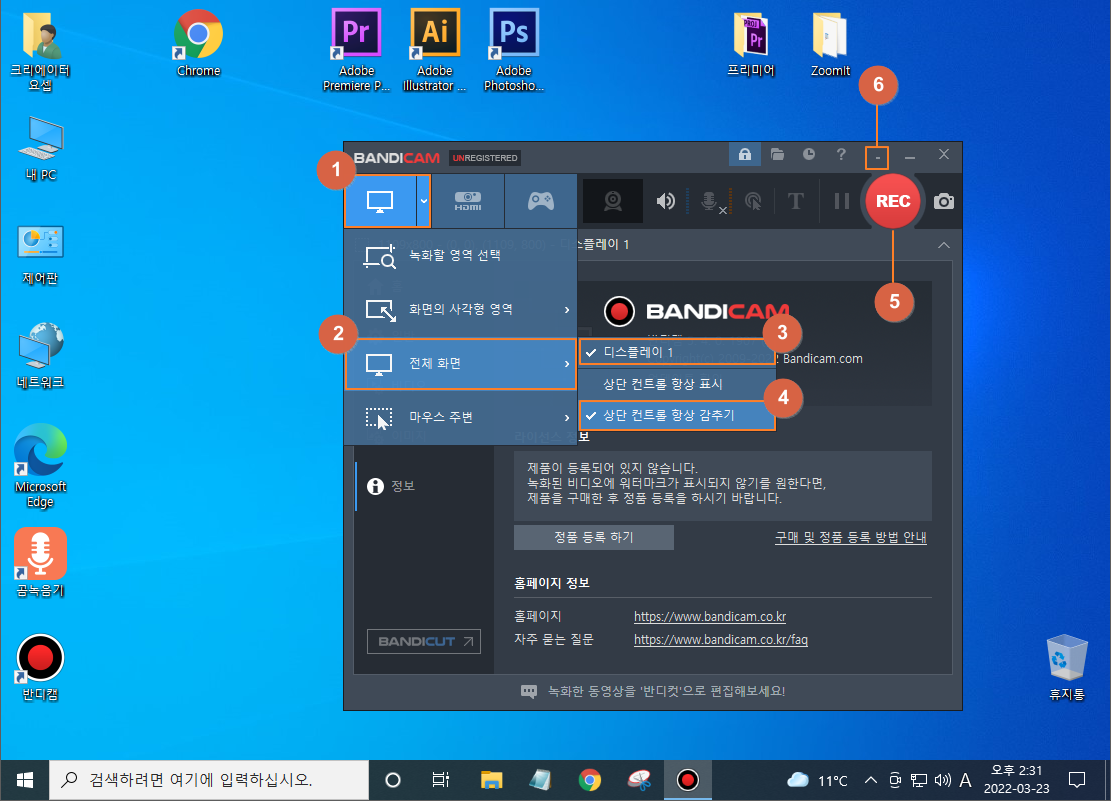Viewport: 1111px width, 802px height.
Task: Open Adobe Premiere Pro desktop shortcut
Action: [356, 50]
